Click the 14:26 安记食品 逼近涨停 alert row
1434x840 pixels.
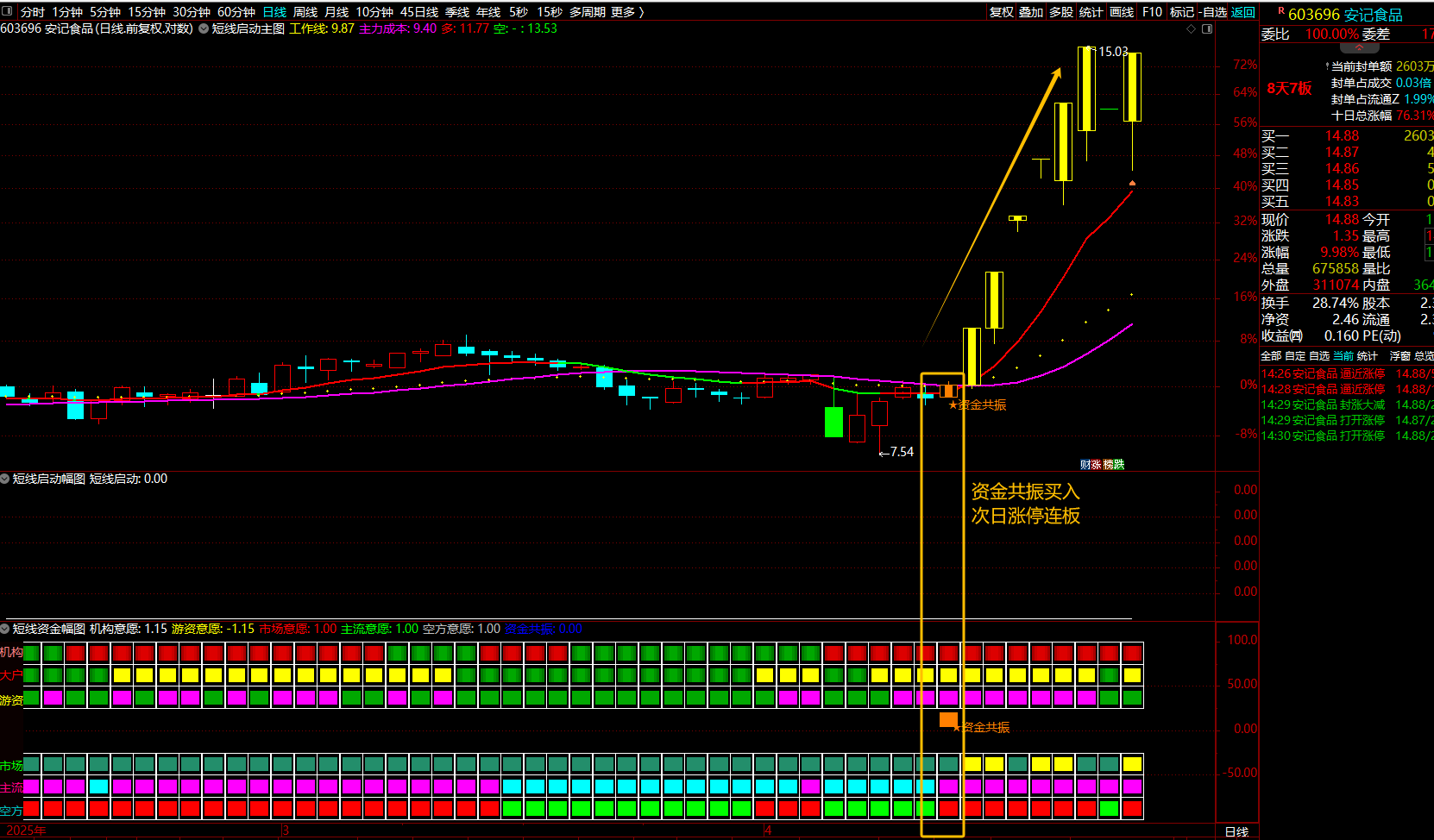click(1347, 373)
